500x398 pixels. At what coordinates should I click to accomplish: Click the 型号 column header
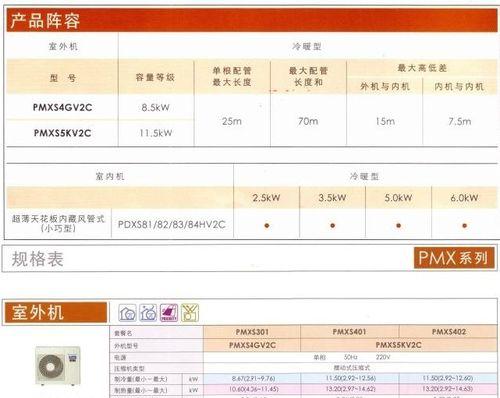pos(63,78)
